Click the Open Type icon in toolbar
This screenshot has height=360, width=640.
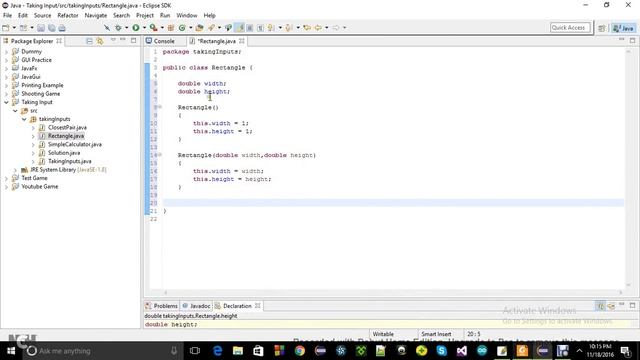point(200,28)
